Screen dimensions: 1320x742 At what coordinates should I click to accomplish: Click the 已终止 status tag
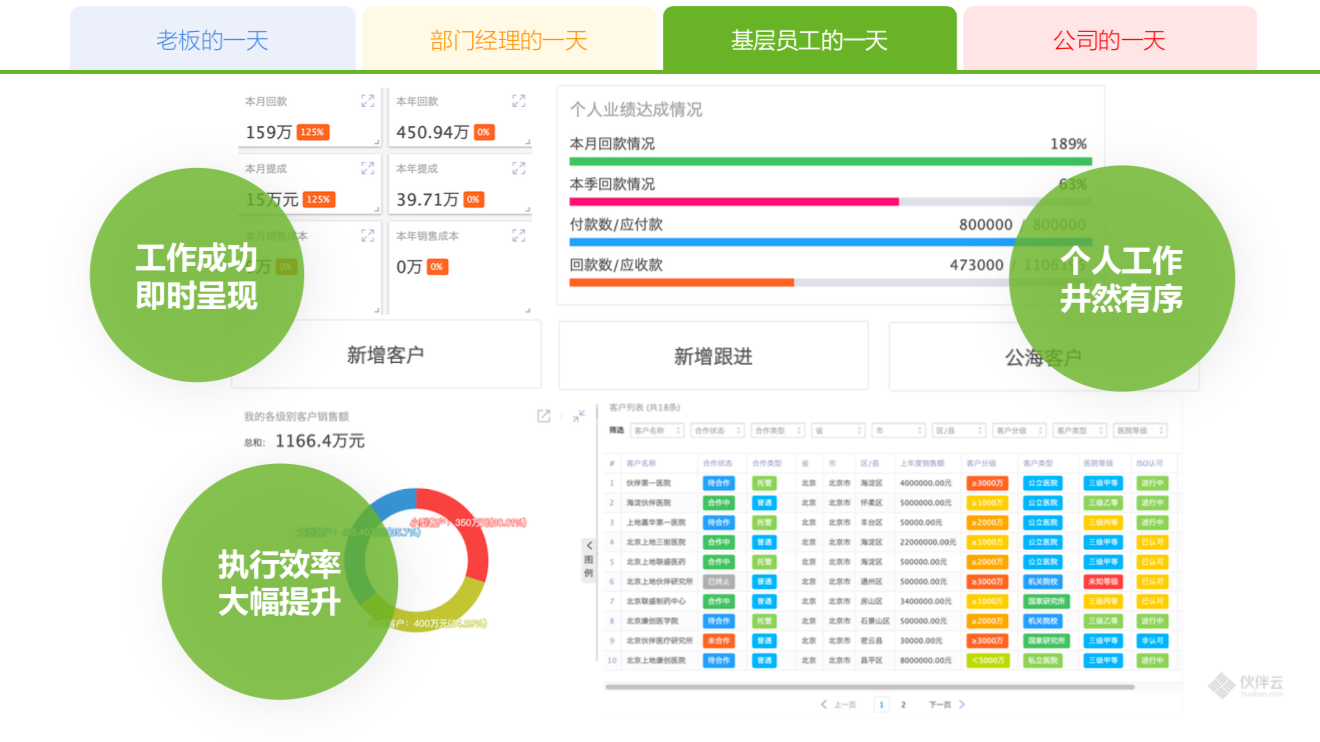pyautogui.click(x=718, y=582)
